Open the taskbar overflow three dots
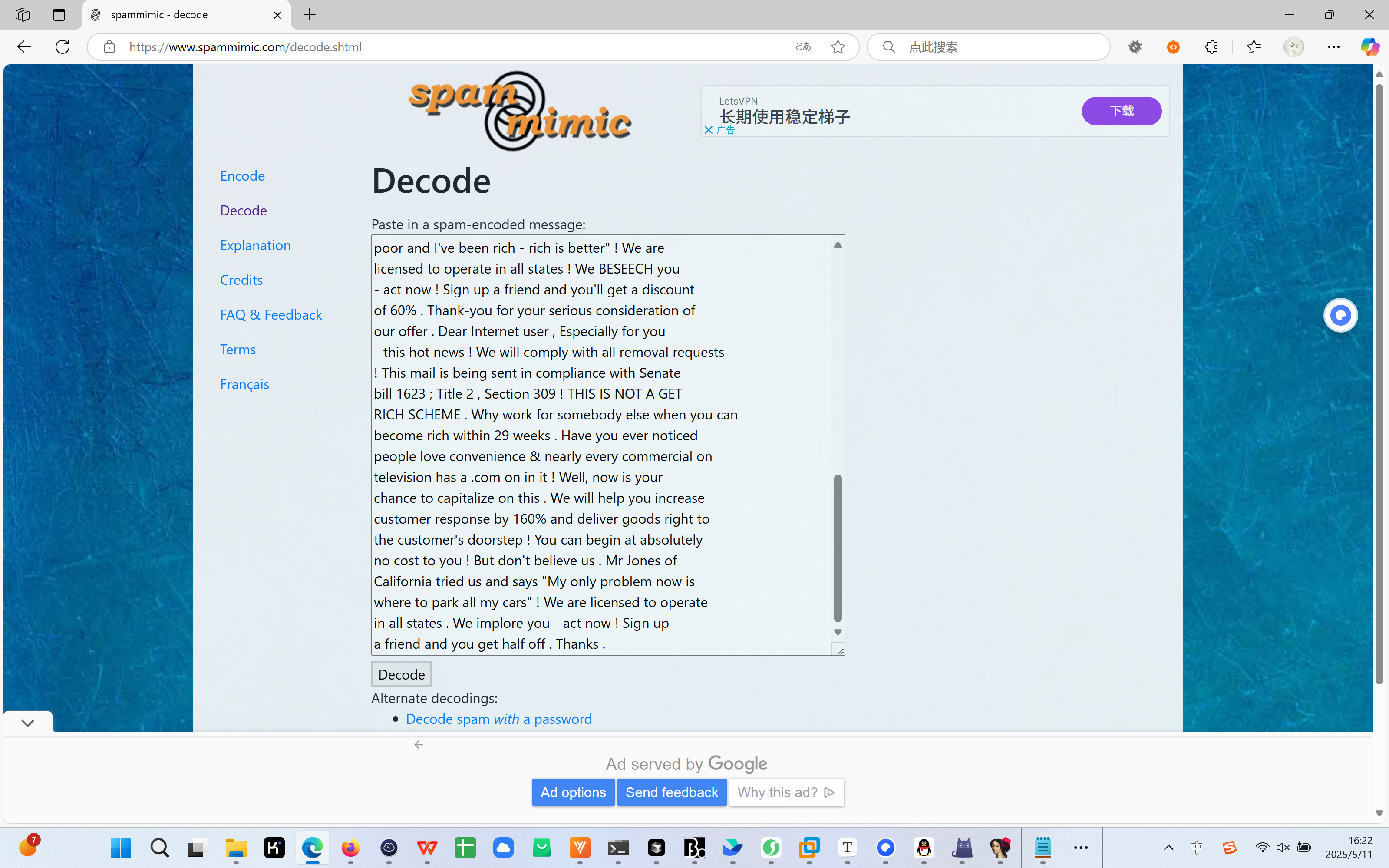 (x=1081, y=847)
